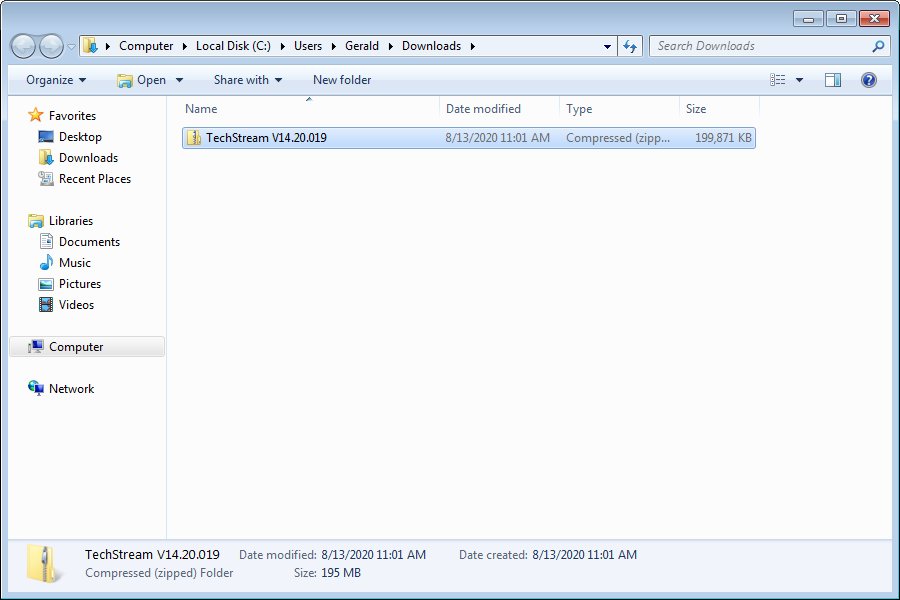
Task: Open the address bar history dropdown
Action: point(607,47)
